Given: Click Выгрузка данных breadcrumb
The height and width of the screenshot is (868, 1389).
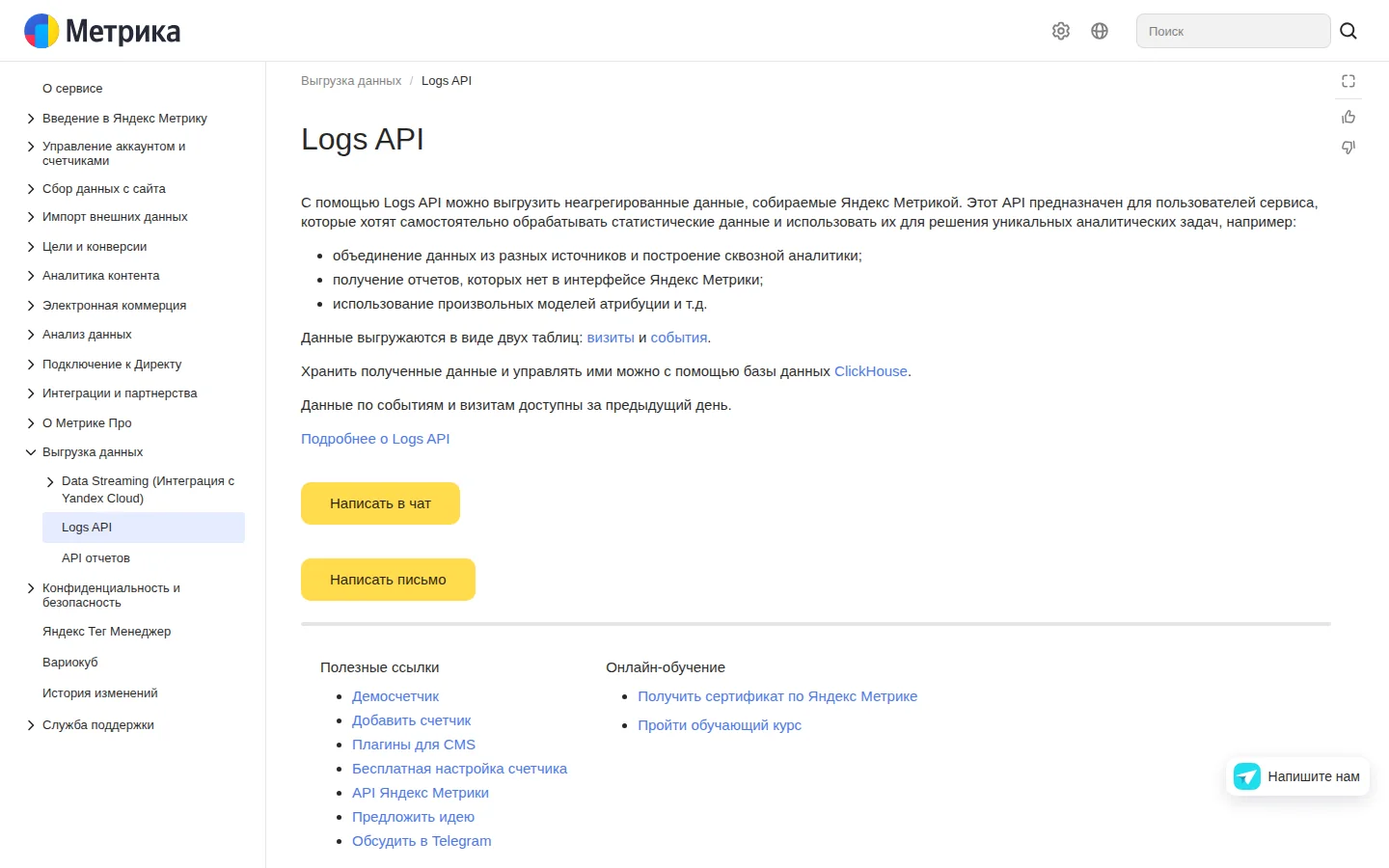Looking at the screenshot, I should pyautogui.click(x=351, y=81).
